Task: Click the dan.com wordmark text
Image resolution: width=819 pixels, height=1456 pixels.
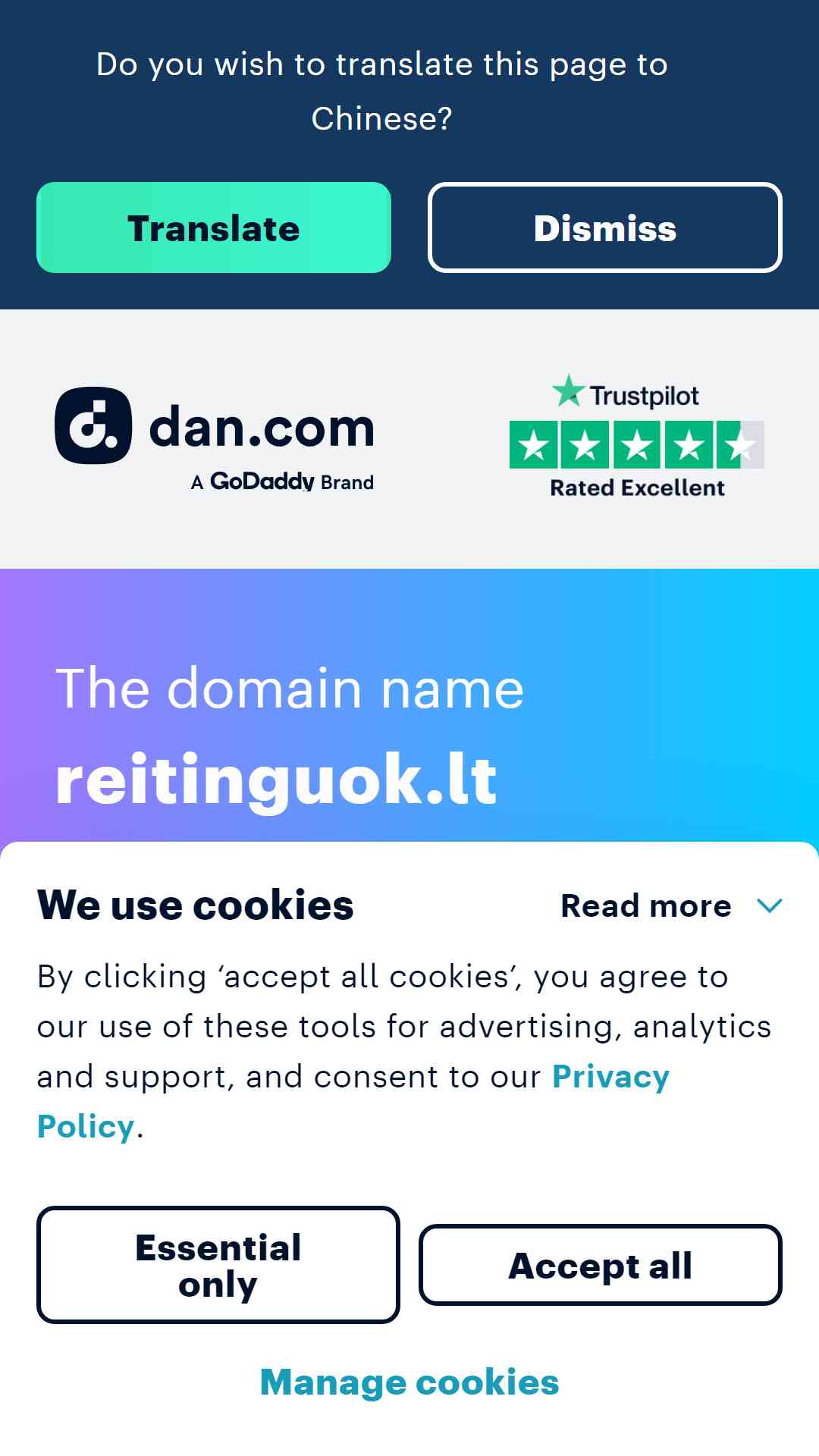Action: pos(262,427)
